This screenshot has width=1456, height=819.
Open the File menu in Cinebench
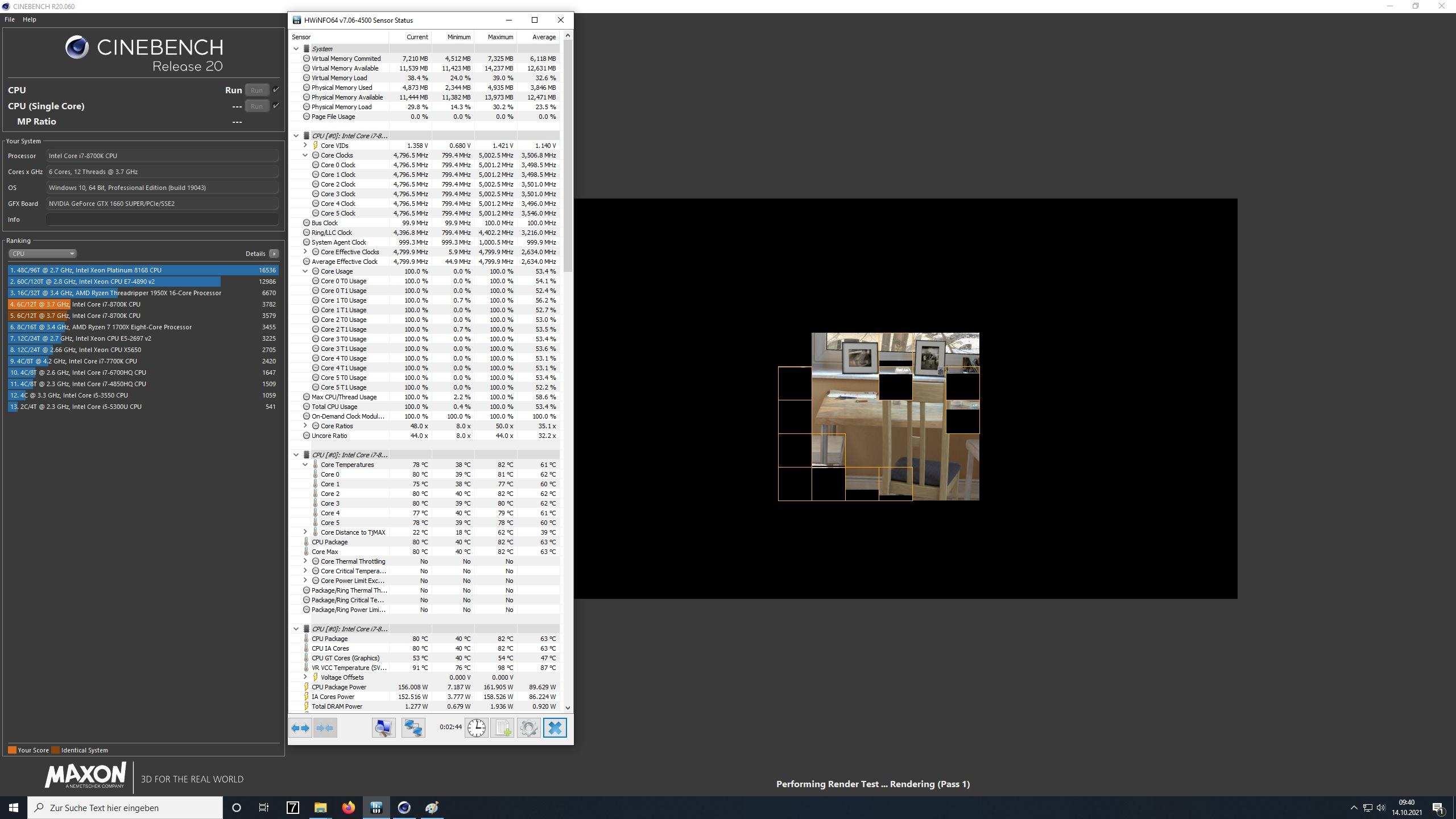pos(10,19)
